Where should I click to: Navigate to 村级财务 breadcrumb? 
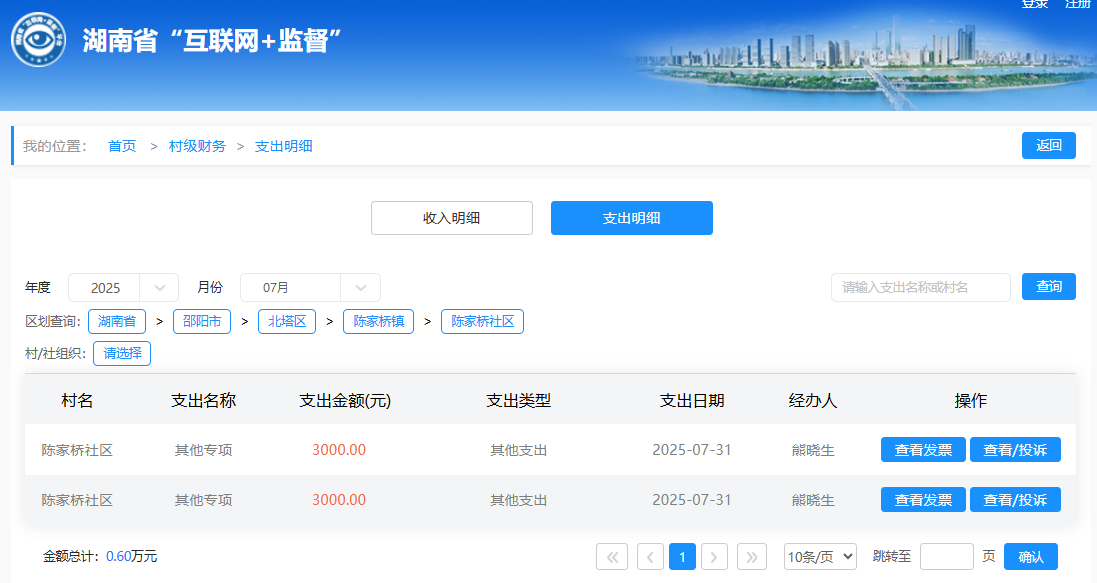coord(197,146)
